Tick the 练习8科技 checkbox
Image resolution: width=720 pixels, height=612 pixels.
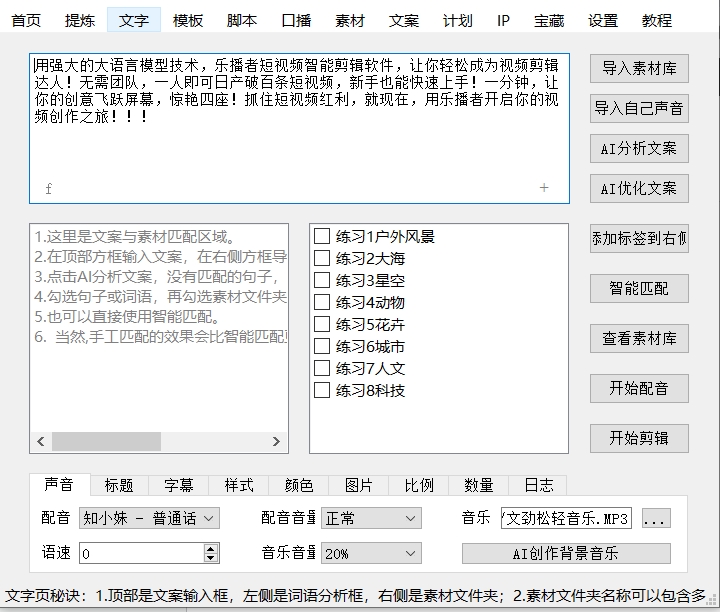(322, 390)
